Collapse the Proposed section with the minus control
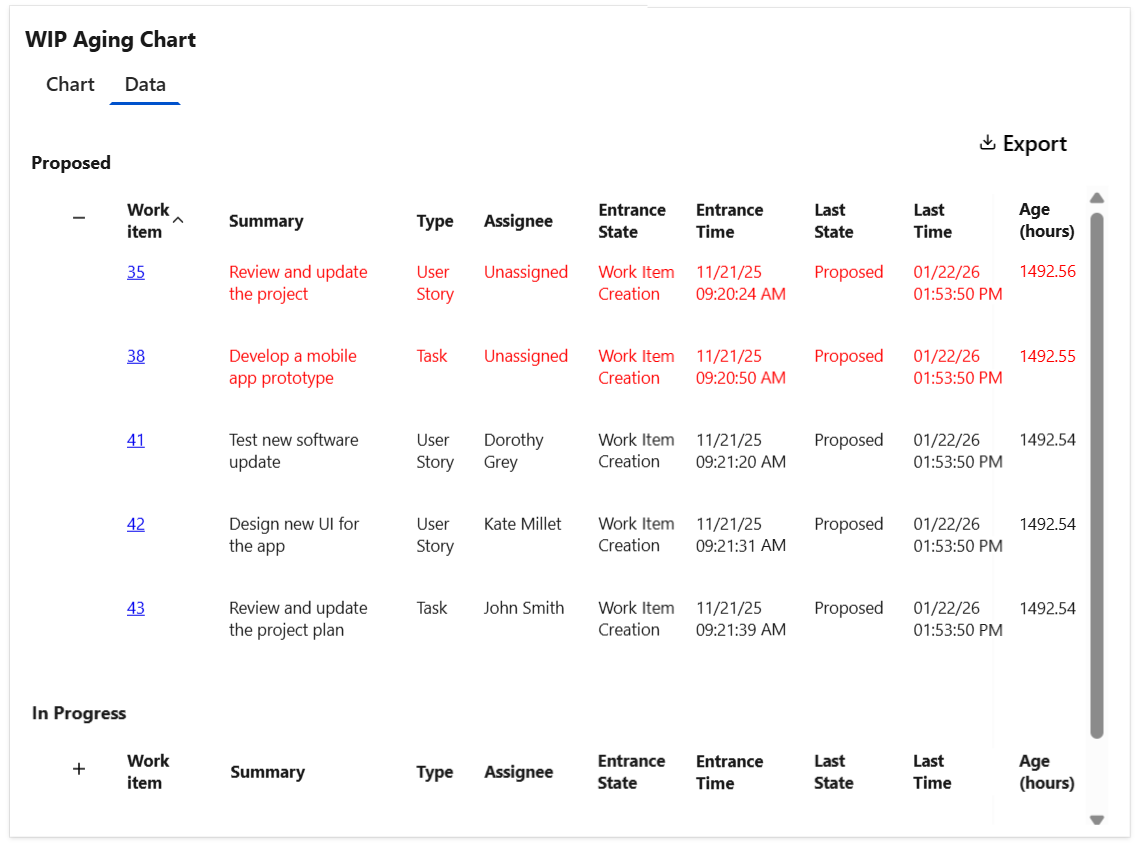This screenshot has width=1136, height=843. (x=79, y=217)
